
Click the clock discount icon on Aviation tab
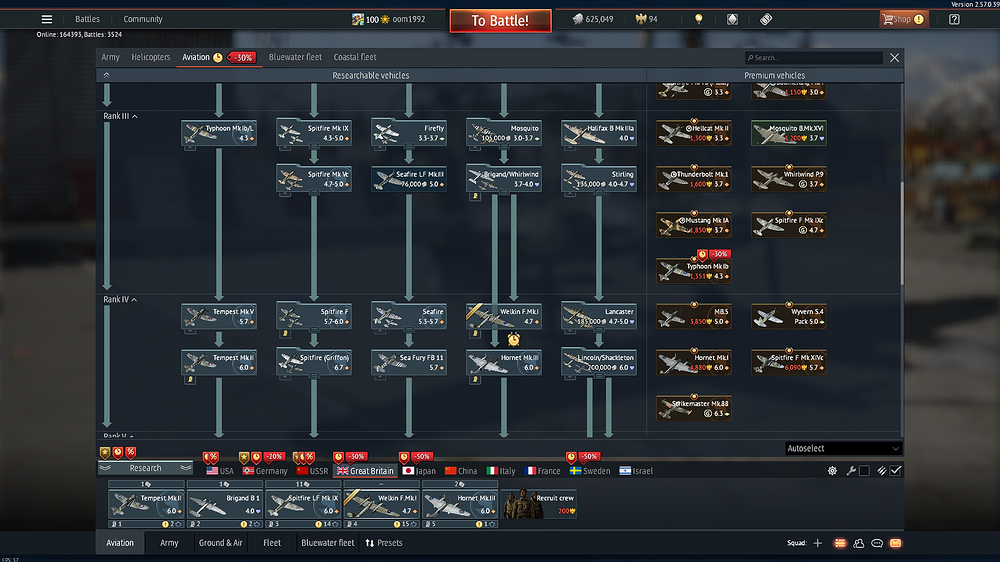(217, 57)
